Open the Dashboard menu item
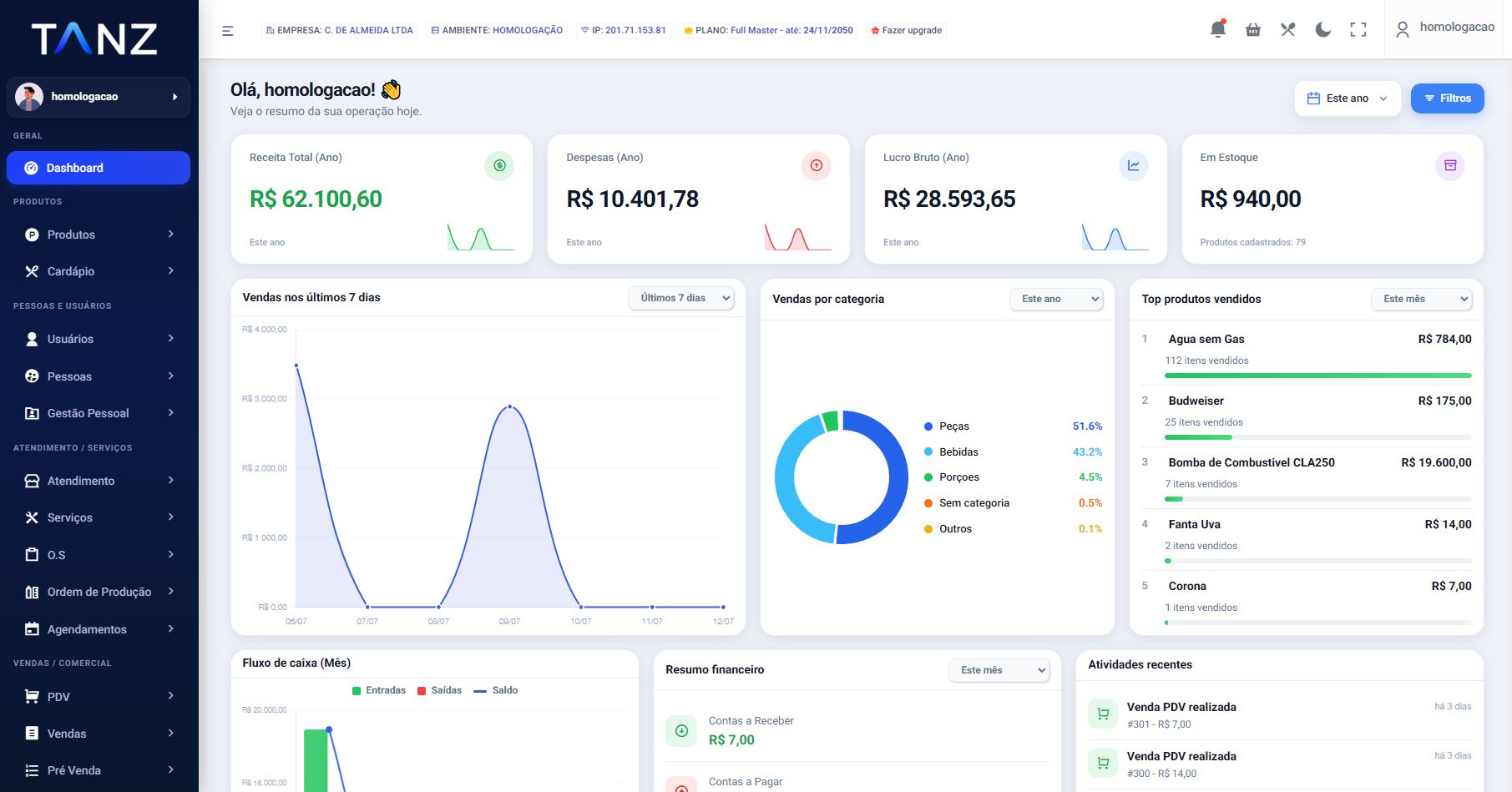 [x=99, y=168]
